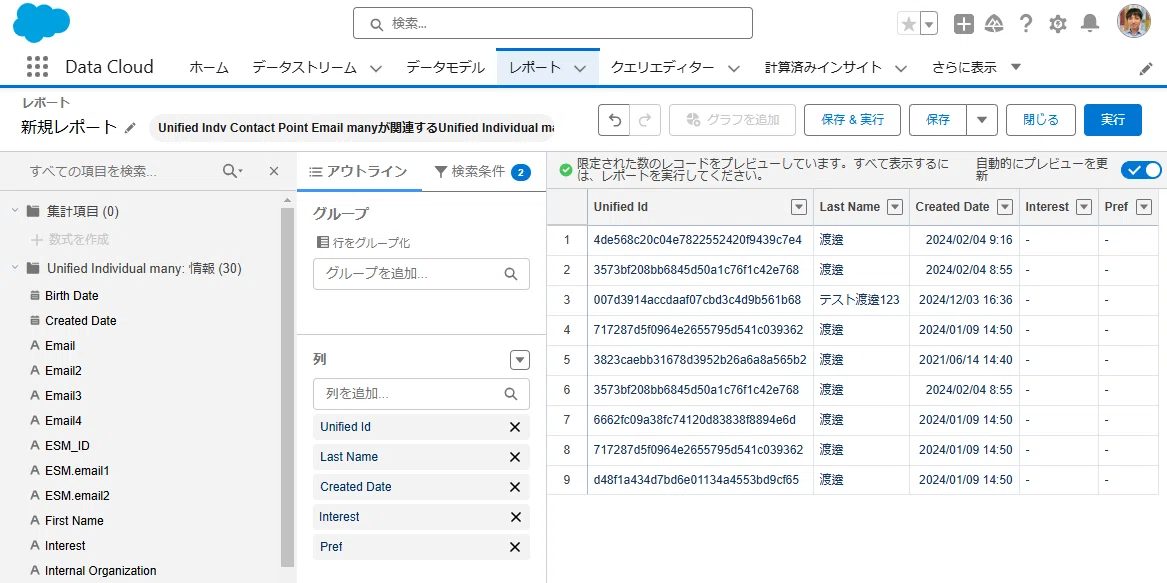Select the Internal Organization field
Image resolution: width=1167 pixels, height=583 pixels.
100,571
